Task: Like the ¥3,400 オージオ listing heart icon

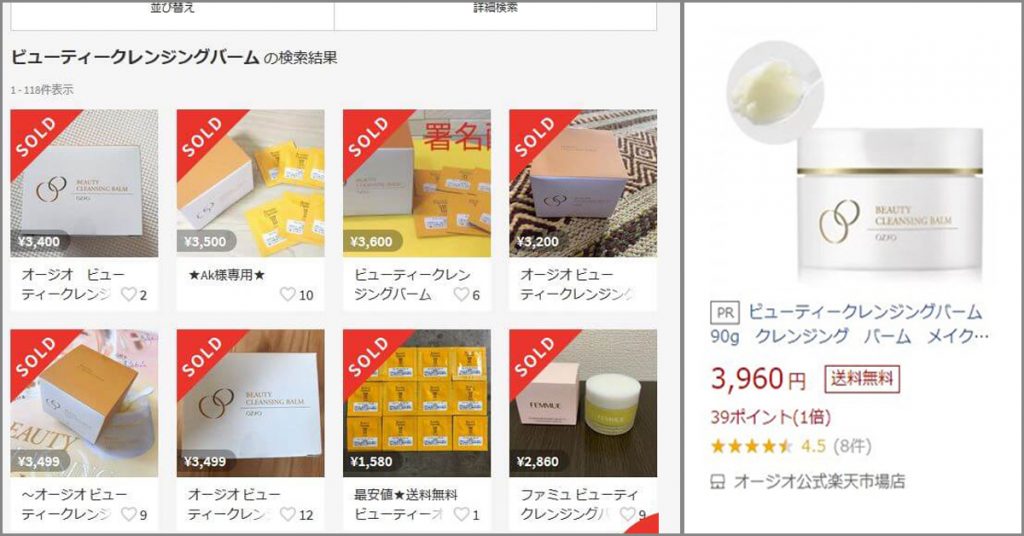Action: 129,294
